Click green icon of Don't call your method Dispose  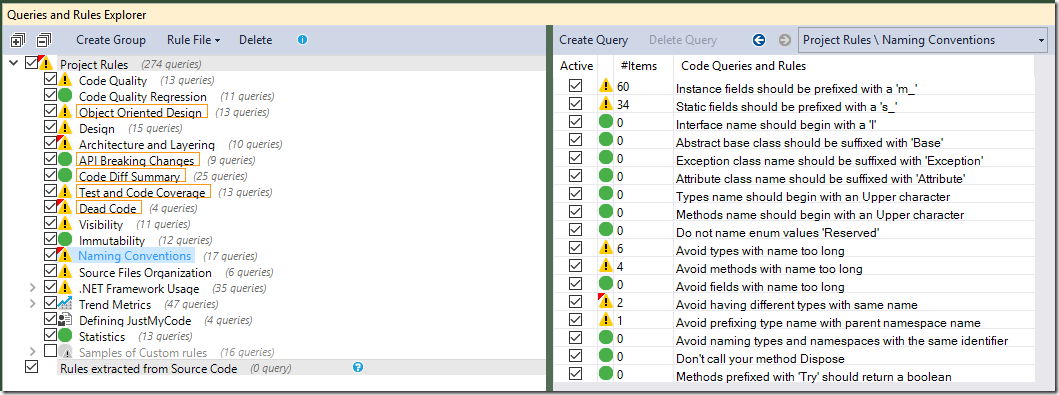pos(606,356)
